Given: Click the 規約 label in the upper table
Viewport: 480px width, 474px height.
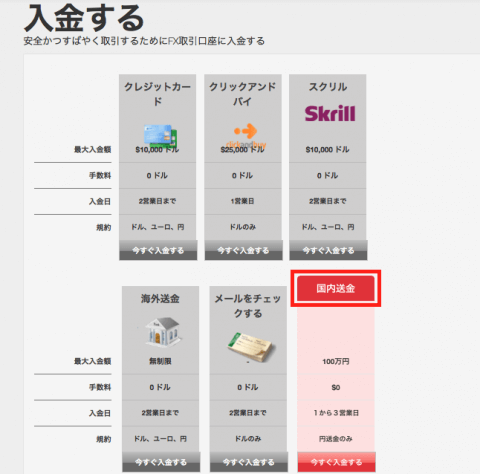Looking at the screenshot, I should click(104, 227).
